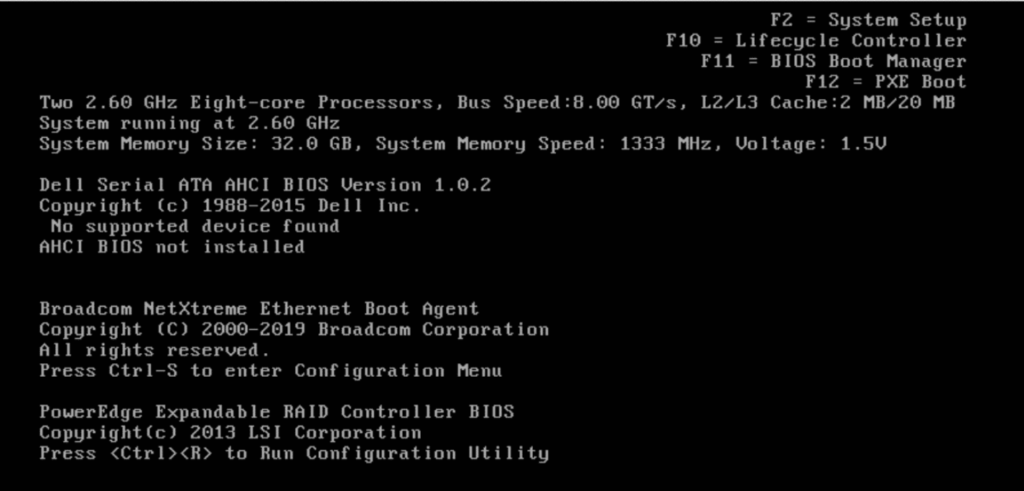1024x491 pixels.
Task: Choose F10 = Lifecycle Controller entry
Action: (816, 41)
